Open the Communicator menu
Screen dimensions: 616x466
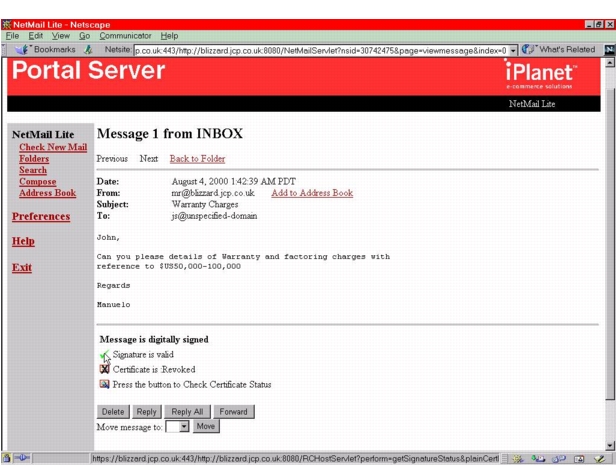(x=125, y=36)
